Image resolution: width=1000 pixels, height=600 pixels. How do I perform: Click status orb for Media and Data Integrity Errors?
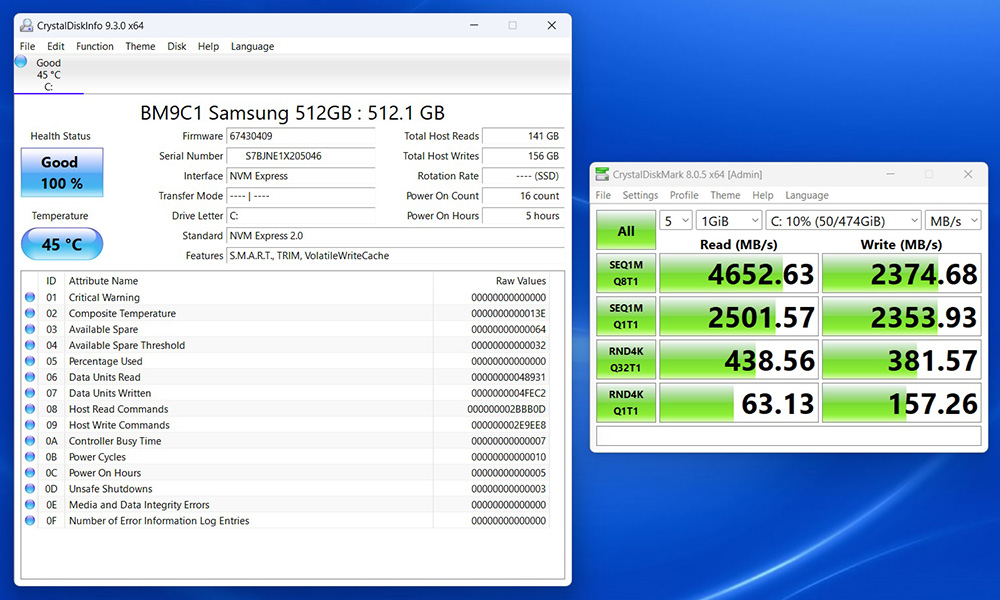tap(30, 504)
